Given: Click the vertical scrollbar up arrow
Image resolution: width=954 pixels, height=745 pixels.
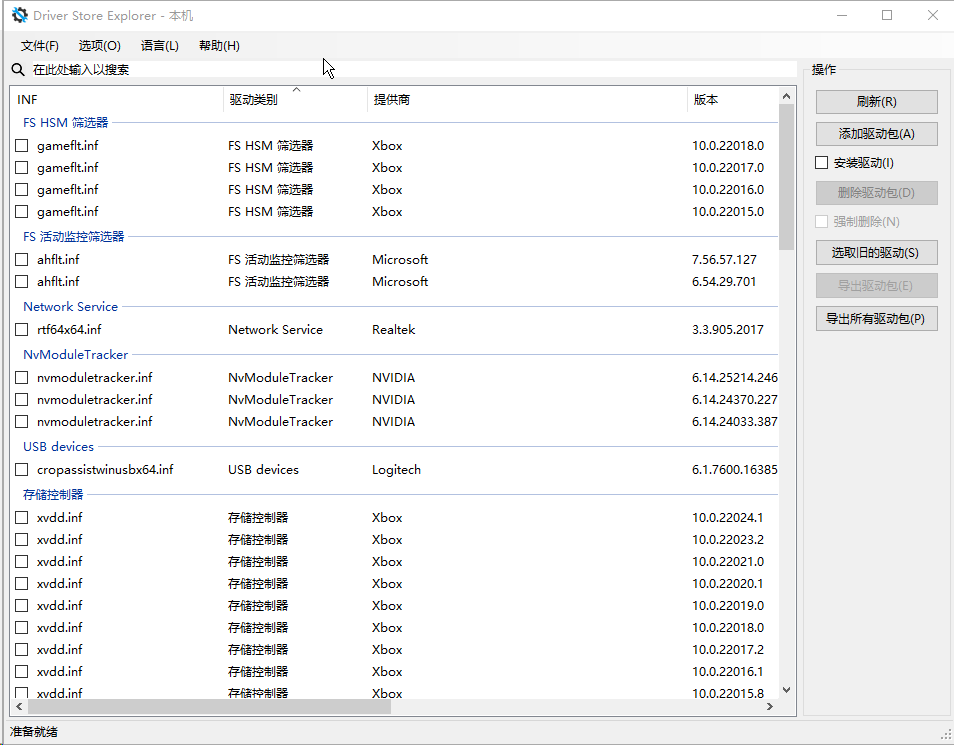Looking at the screenshot, I should click(x=786, y=96).
